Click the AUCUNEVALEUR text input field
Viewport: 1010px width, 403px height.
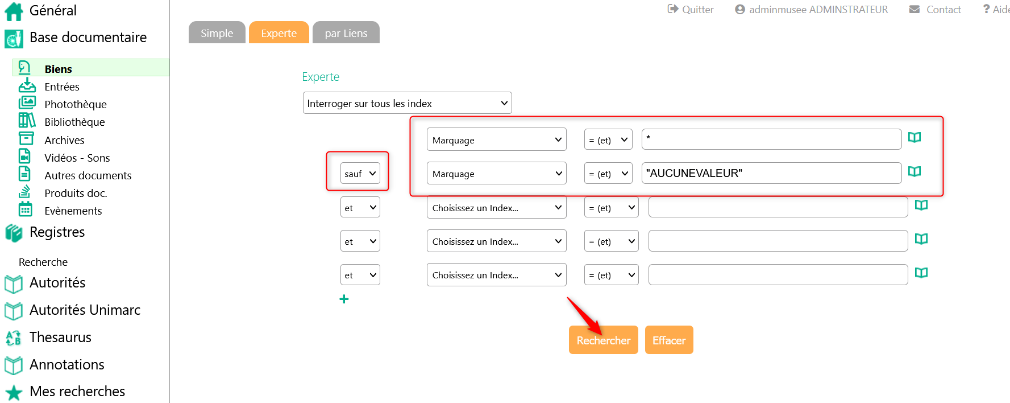pos(771,173)
